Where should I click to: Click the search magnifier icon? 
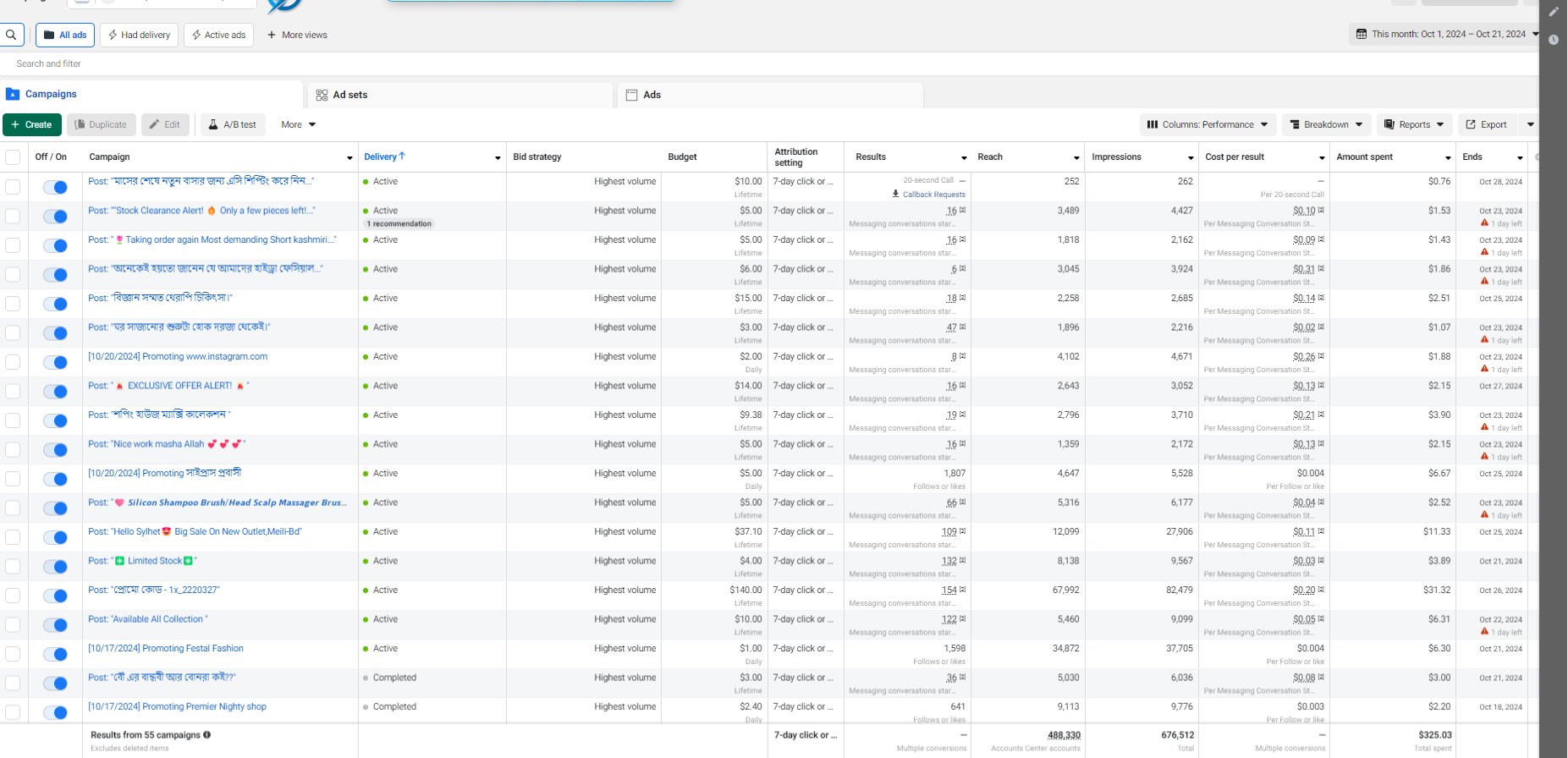coord(11,35)
